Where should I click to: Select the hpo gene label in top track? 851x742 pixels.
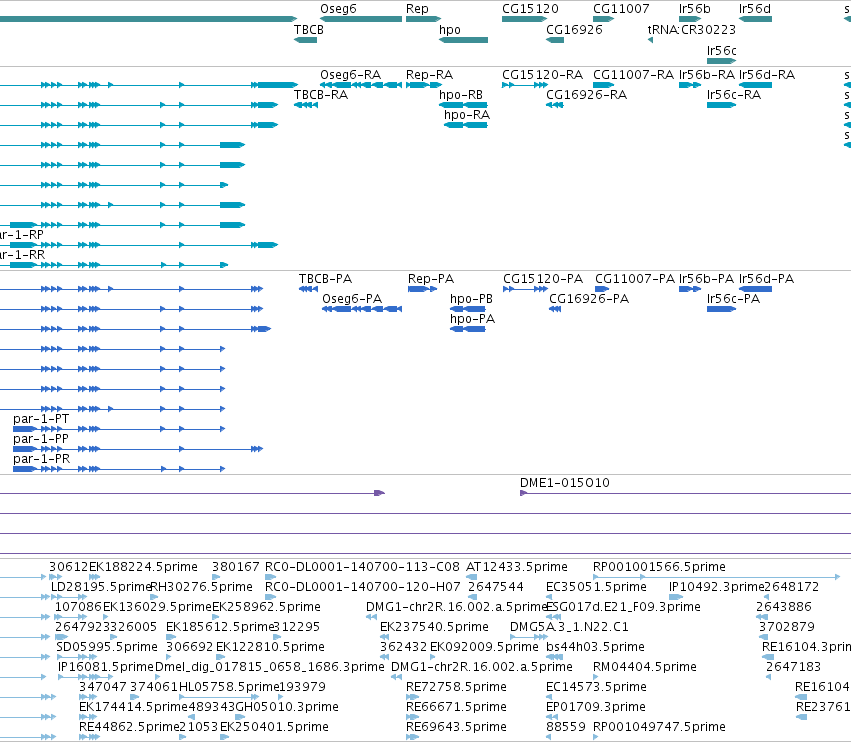[x=449, y=30]
